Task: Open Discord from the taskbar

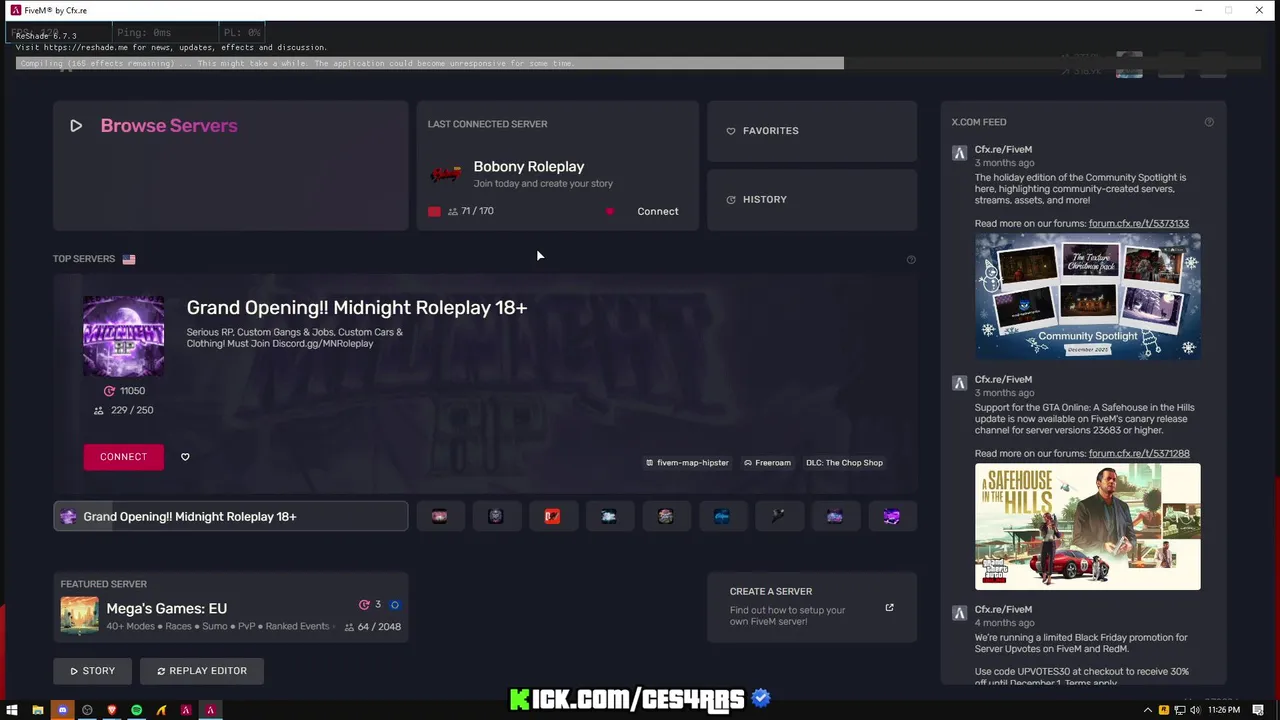Action: [63, 710]
